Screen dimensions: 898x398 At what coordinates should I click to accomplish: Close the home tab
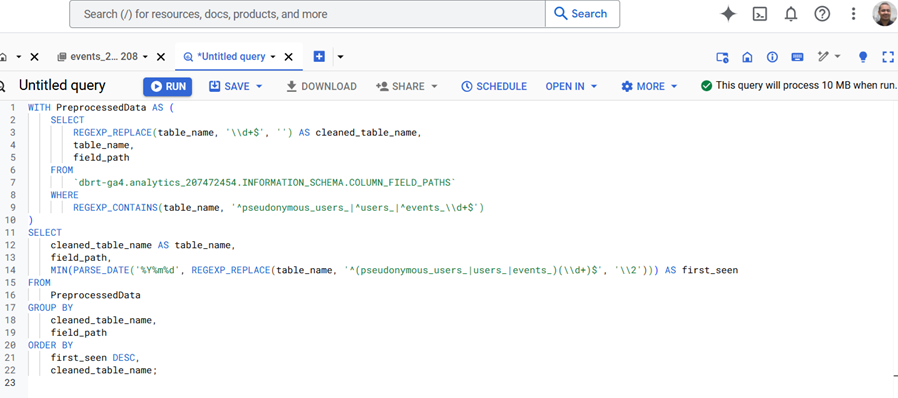[x=34, y=57]
